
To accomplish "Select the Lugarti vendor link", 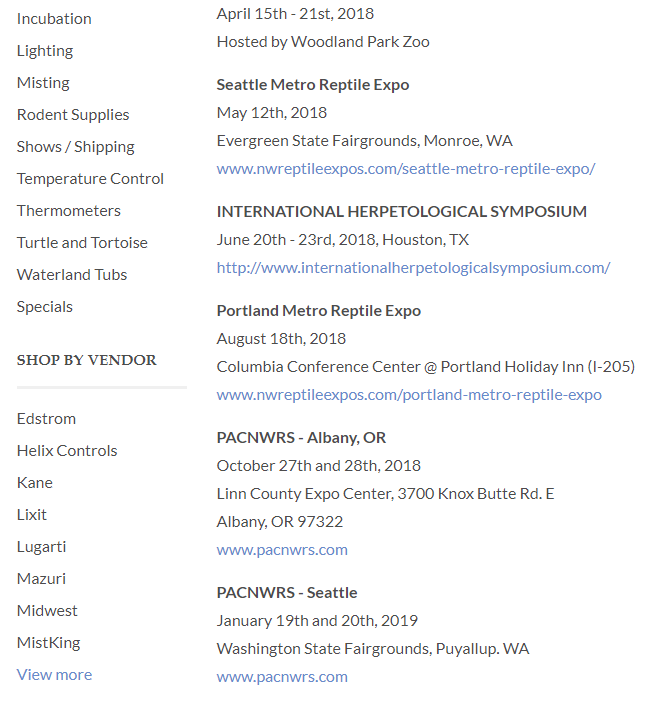I will pyautogui.click(x=42, y=547).
